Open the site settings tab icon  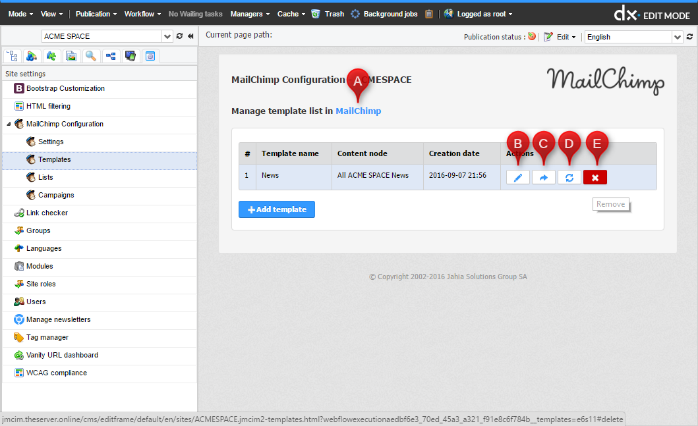pos(150,56)
